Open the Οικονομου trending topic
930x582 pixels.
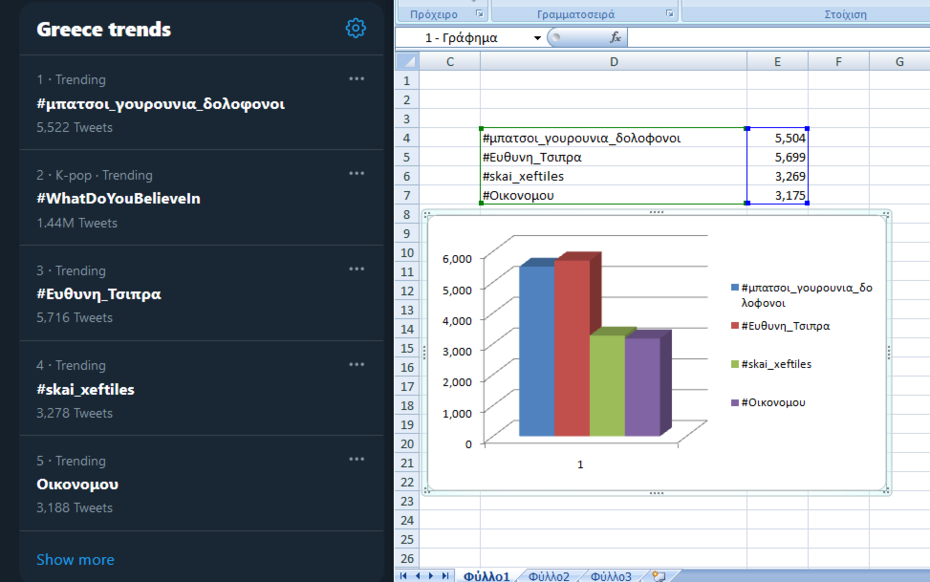[x=77, y=484]
